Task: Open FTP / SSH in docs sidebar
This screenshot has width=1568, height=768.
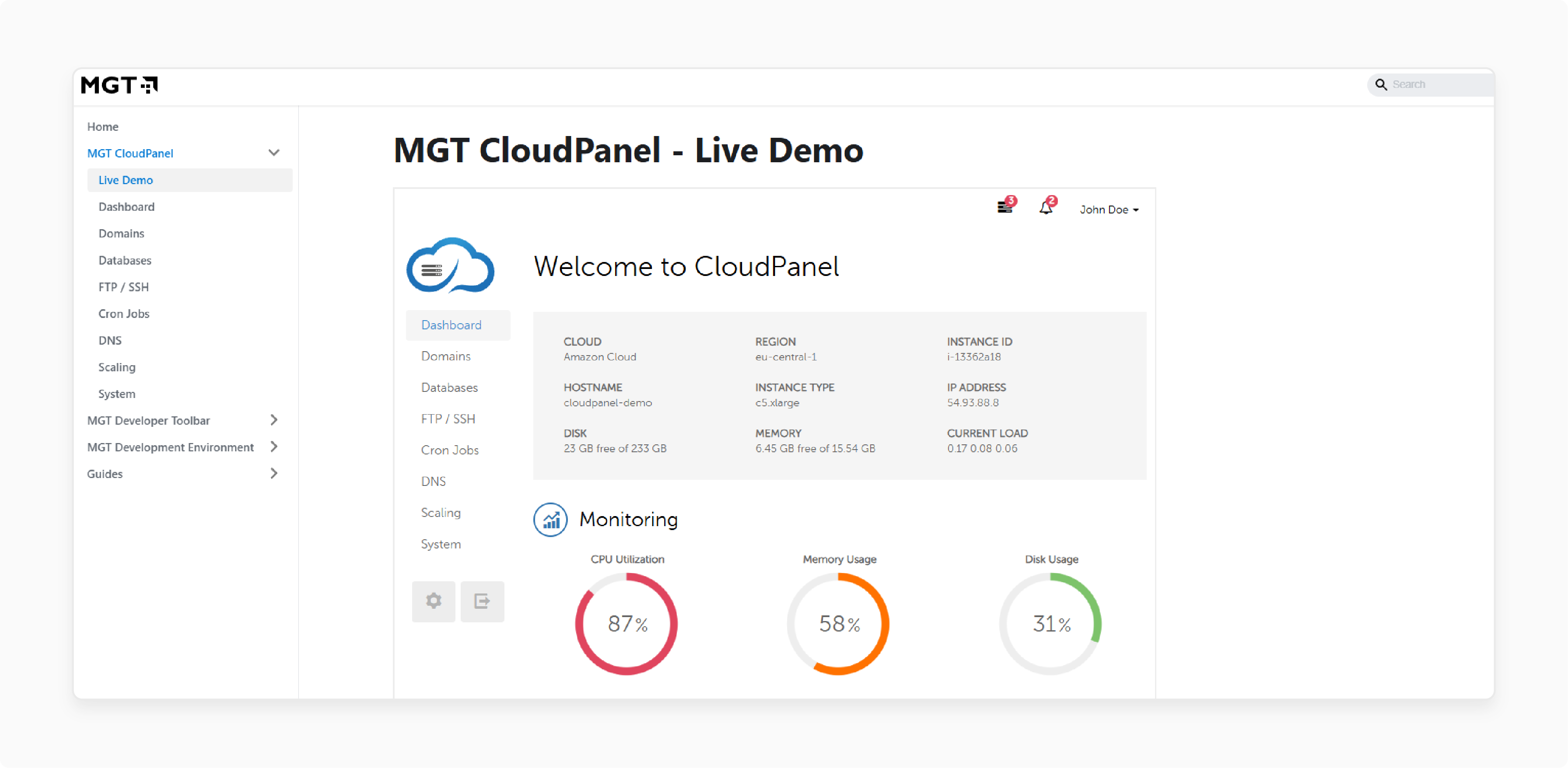Action: point(123,287)
